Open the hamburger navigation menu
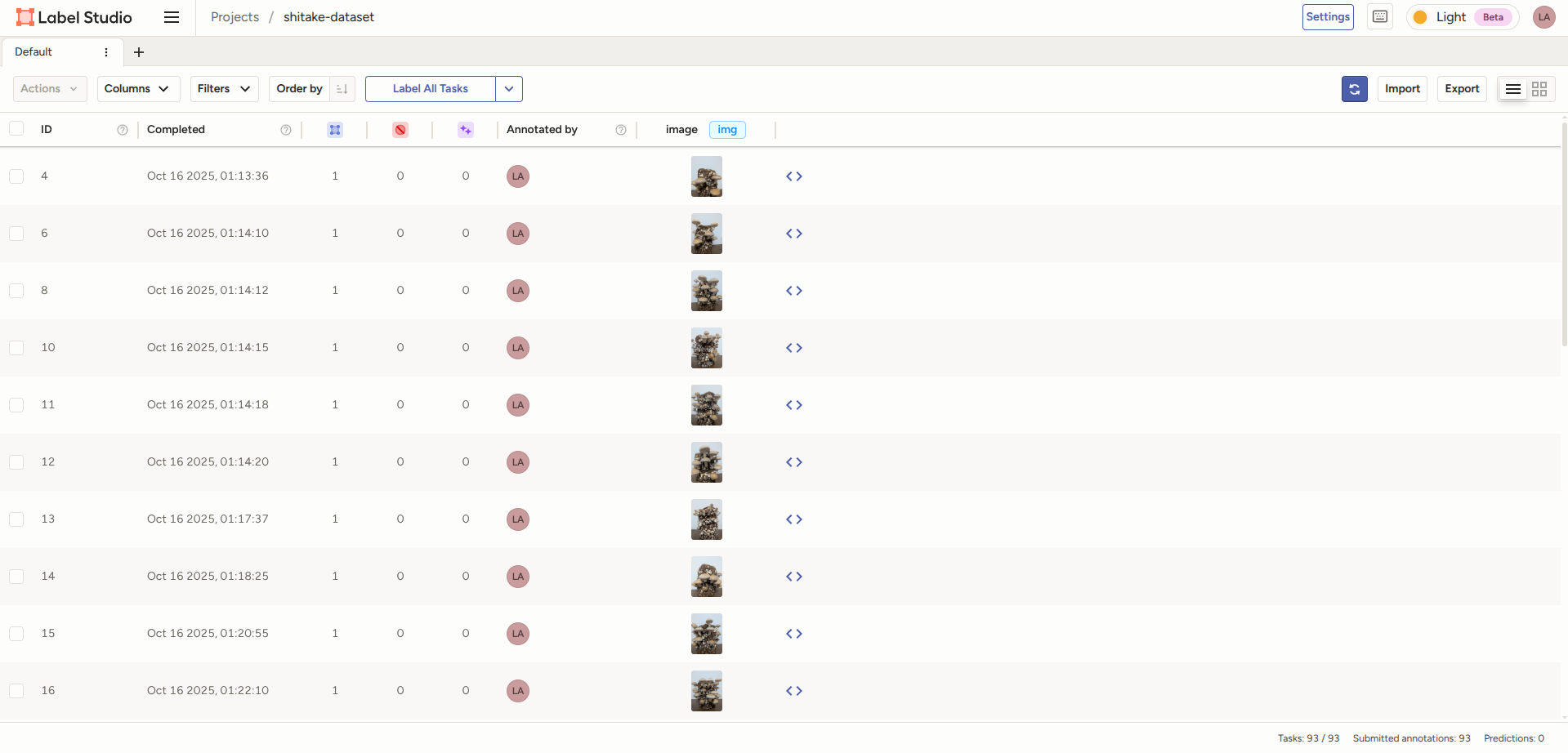 point(172,17)
